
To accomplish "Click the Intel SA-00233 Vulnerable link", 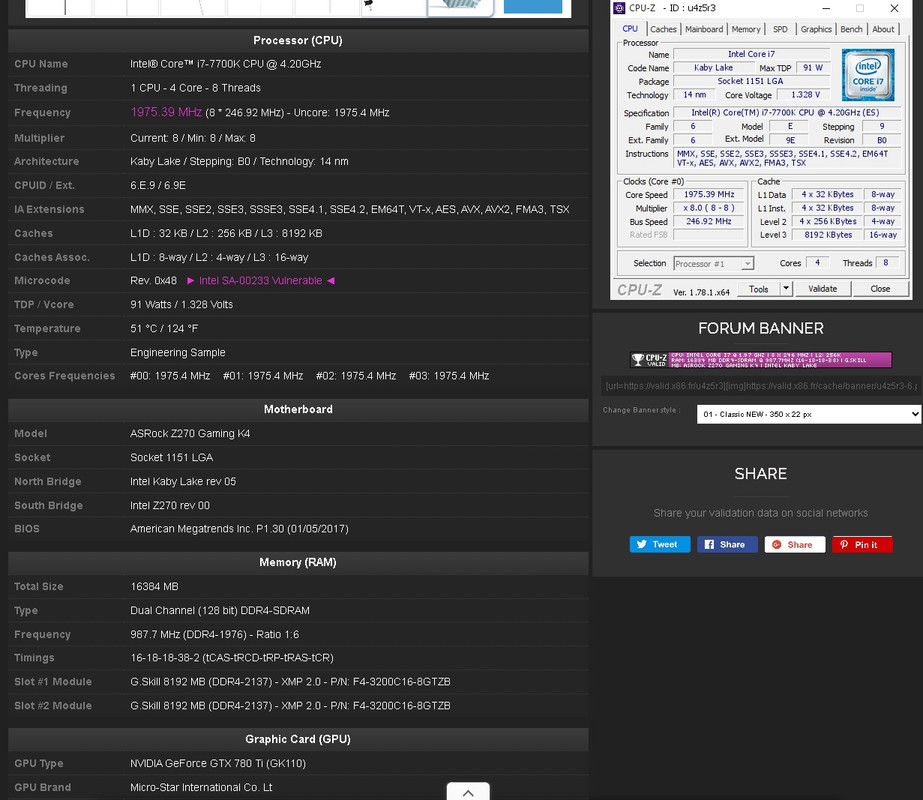I will [x=260, y=281].
